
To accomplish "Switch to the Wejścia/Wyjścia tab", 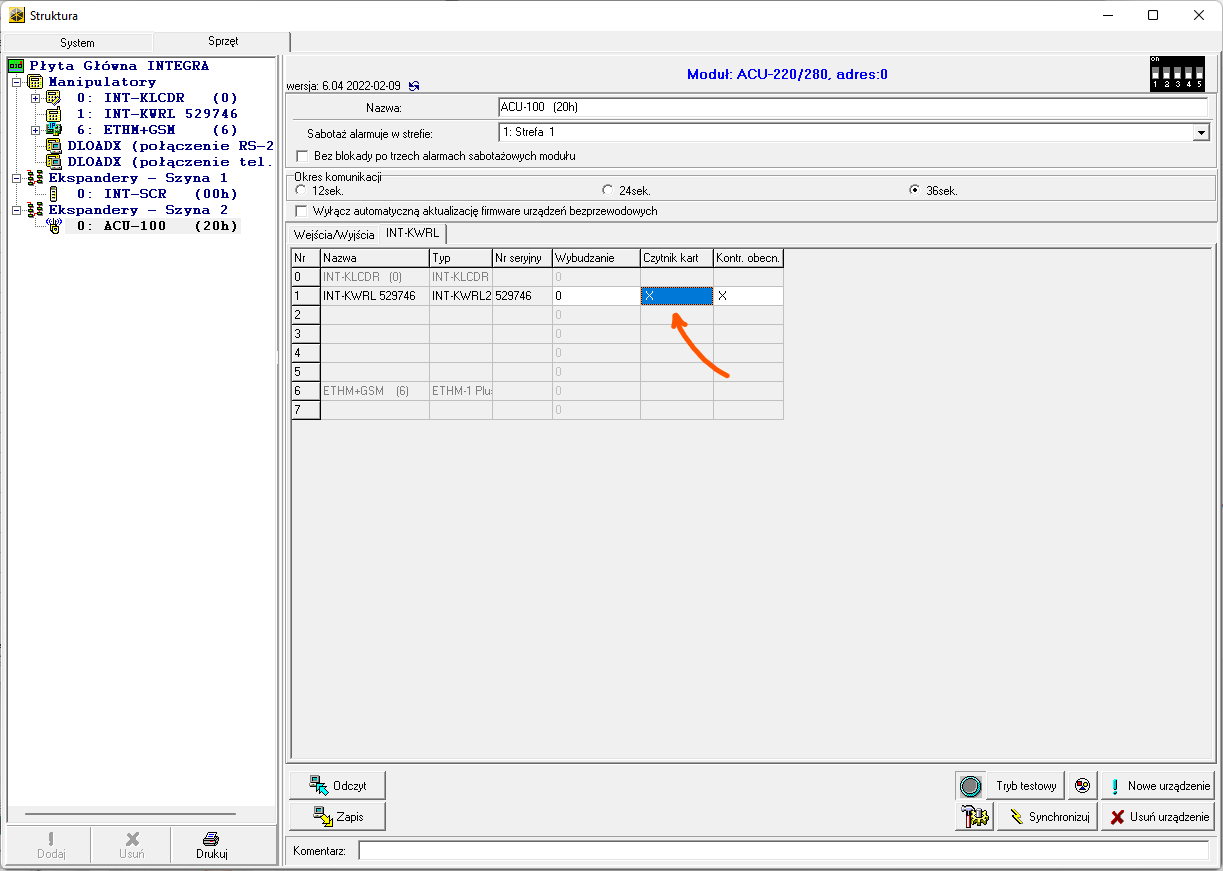I will pos(334,234).
